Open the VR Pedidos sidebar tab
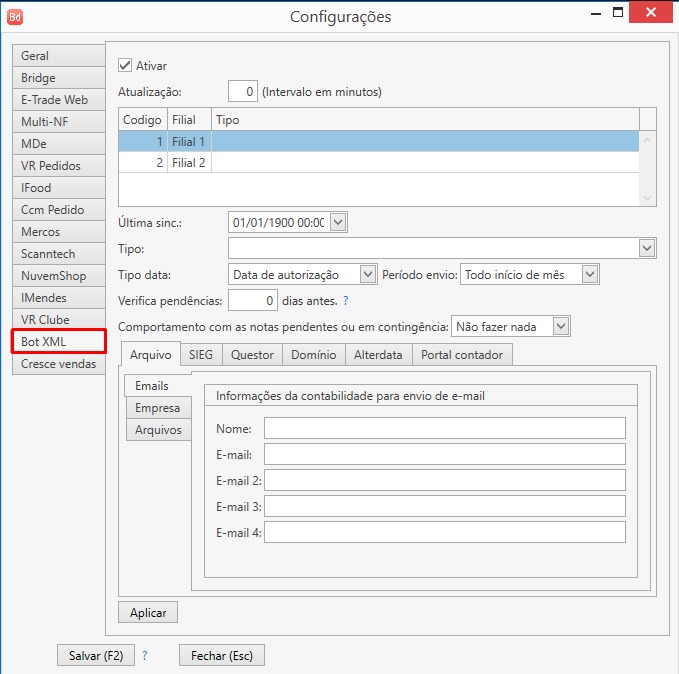 tap(59, 166)
